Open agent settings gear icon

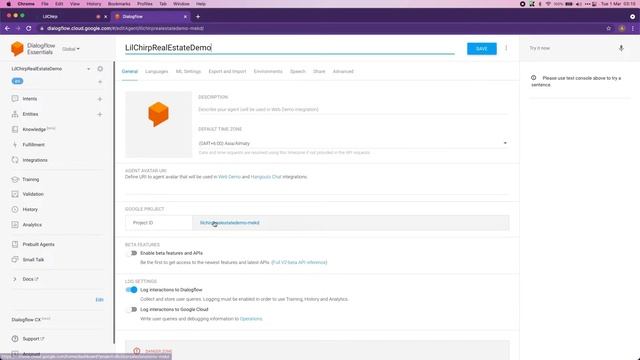point(100,69)
